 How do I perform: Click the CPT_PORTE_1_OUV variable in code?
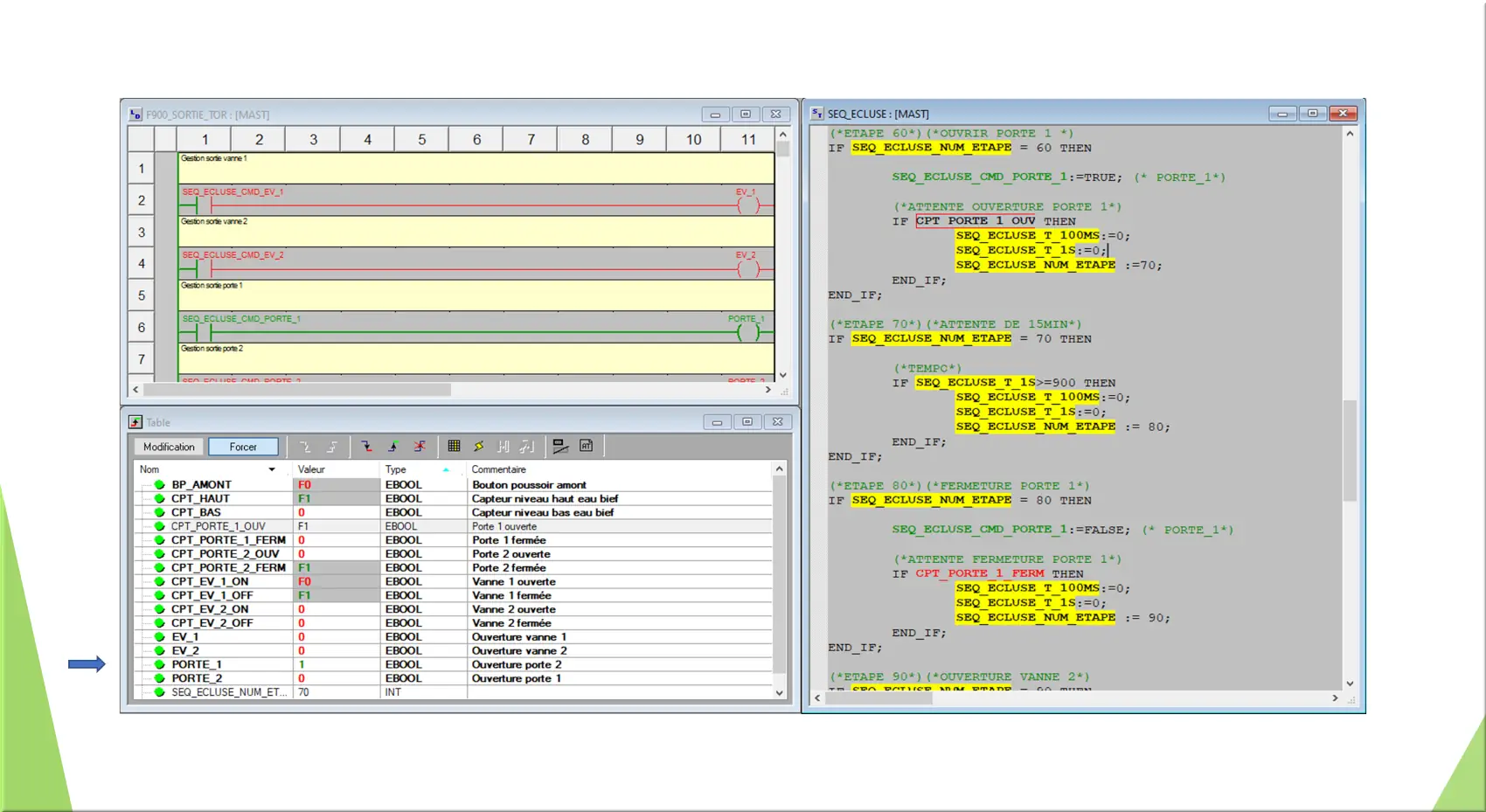(975, 221)
